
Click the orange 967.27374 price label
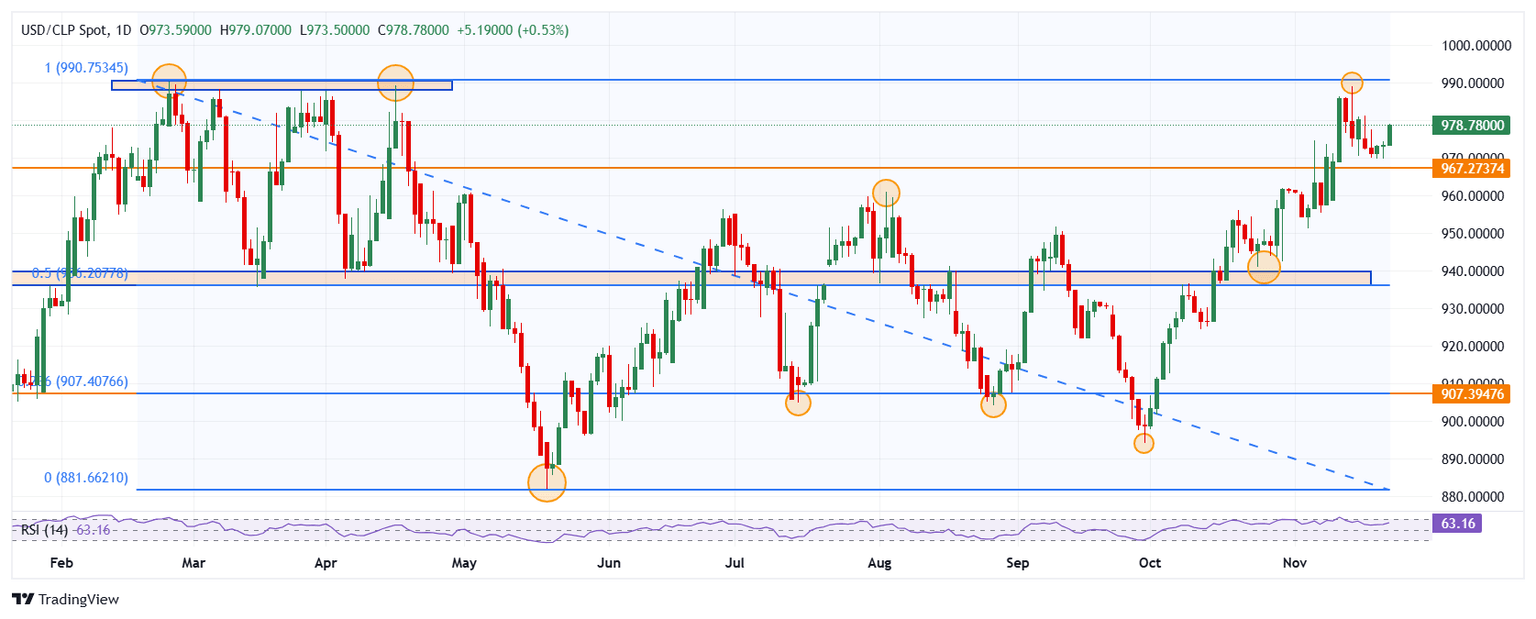(1470, 169)
